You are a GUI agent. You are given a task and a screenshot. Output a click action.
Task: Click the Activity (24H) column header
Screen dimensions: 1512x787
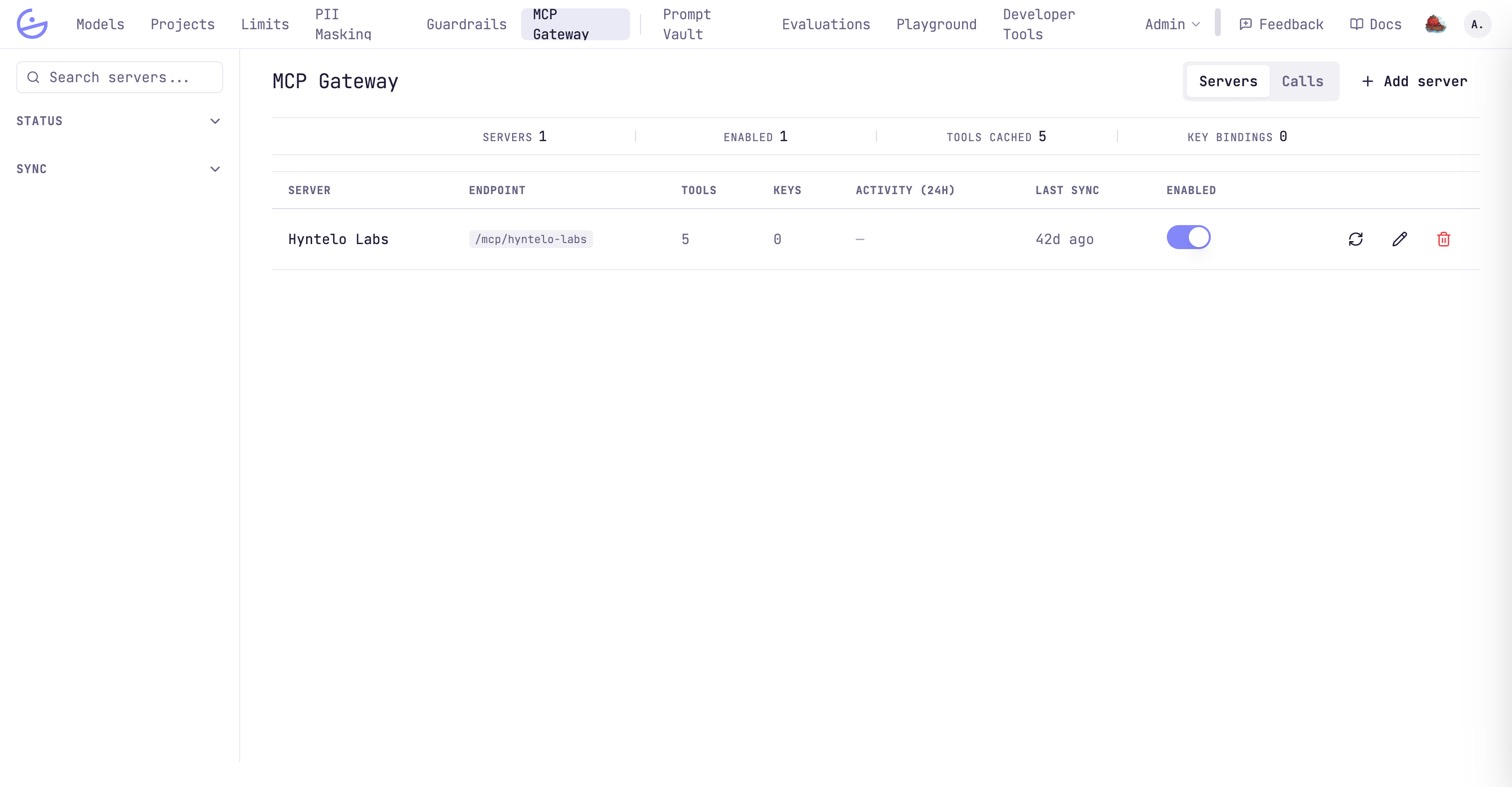point(905,190)
